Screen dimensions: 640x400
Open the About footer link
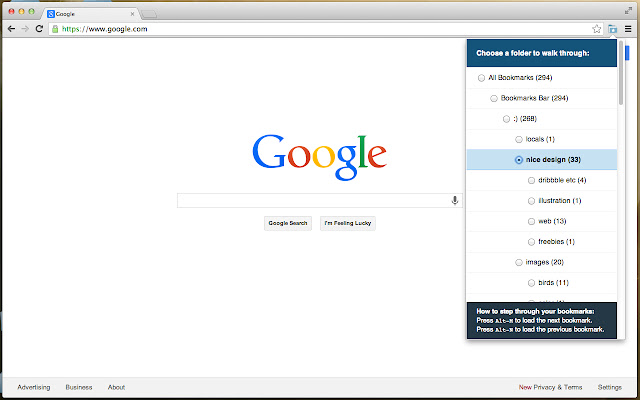point(116,387)
